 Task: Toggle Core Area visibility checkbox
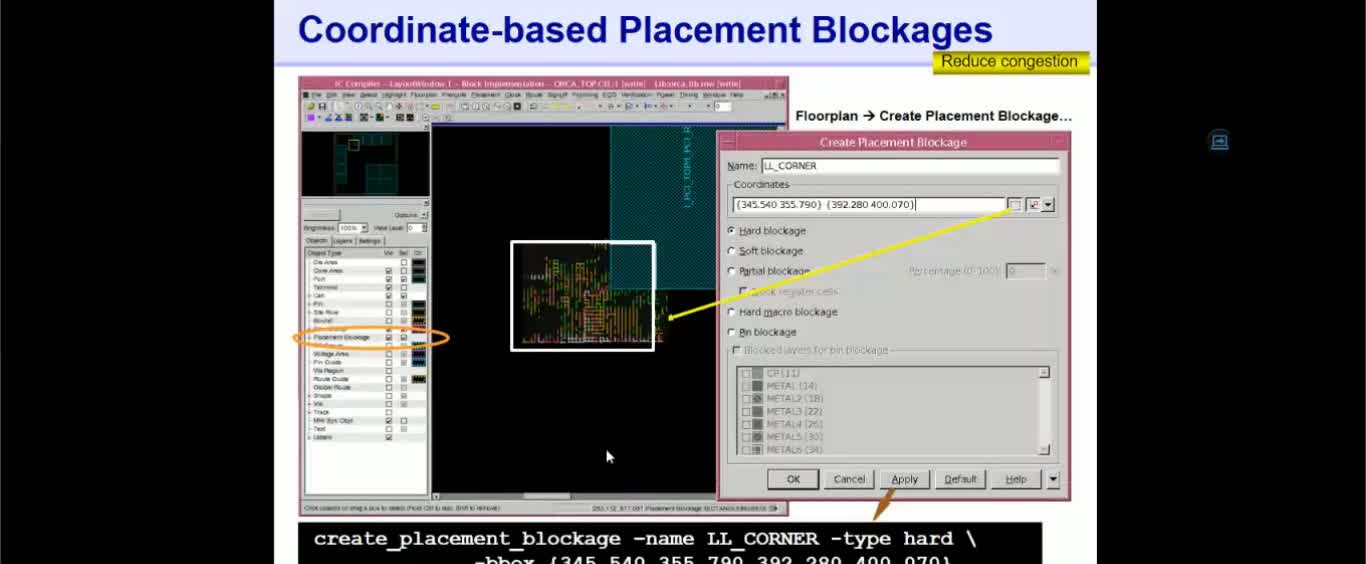[389, 271]
